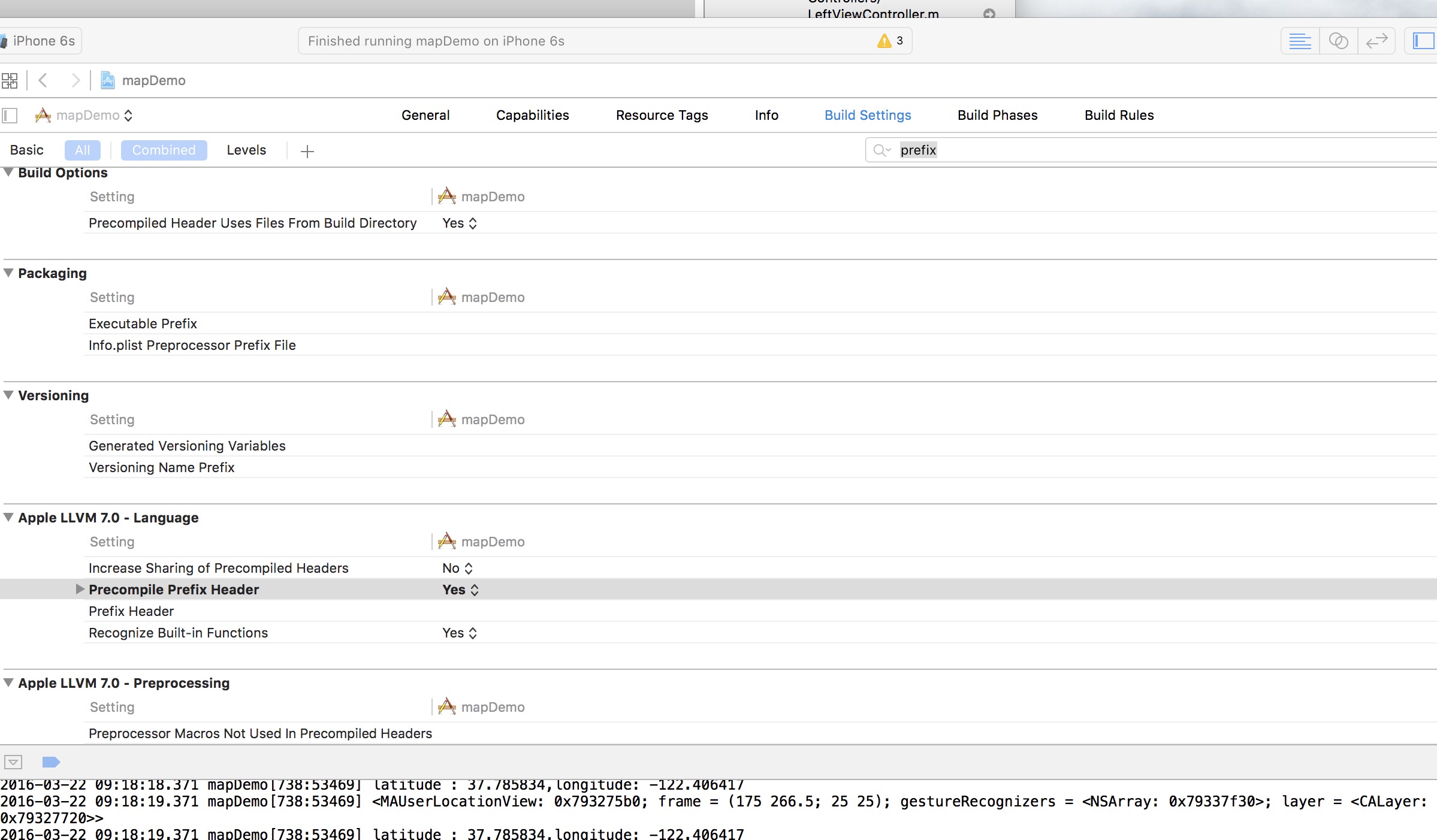Expand the Precompile Prefix Header row

80,589
